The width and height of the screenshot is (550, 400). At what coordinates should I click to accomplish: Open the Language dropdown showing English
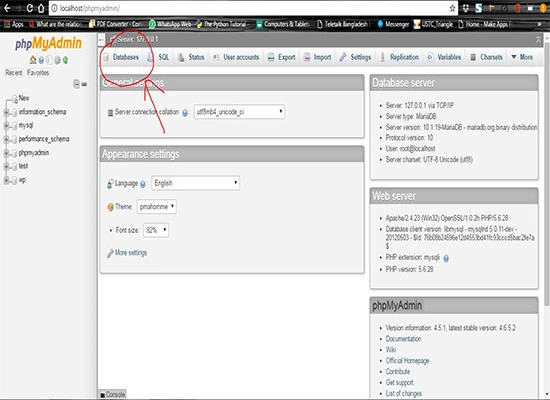click(195, 183)
